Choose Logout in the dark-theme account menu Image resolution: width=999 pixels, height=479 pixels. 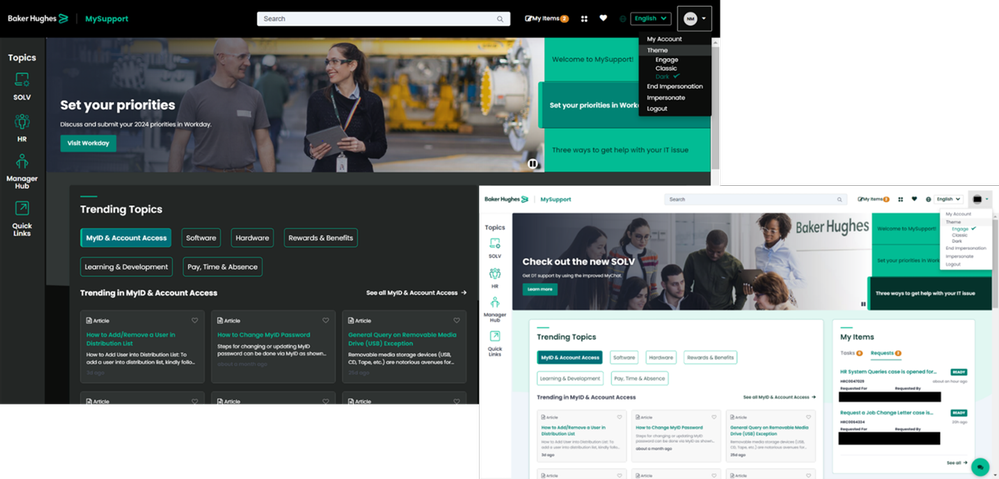click(657, 108)
